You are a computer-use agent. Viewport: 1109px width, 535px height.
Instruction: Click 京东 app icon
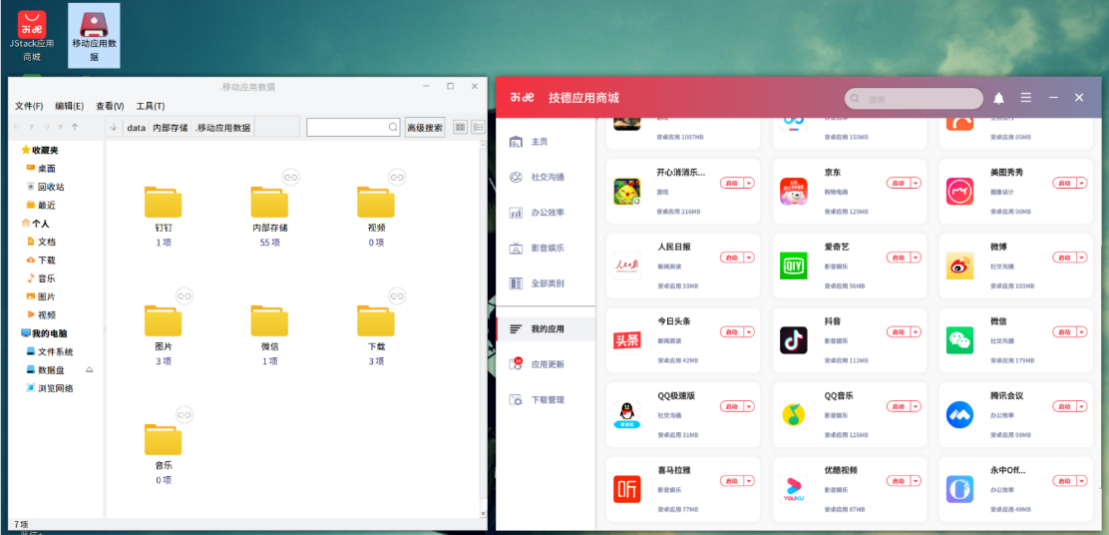pyautogui.click(x=794, y=191)
